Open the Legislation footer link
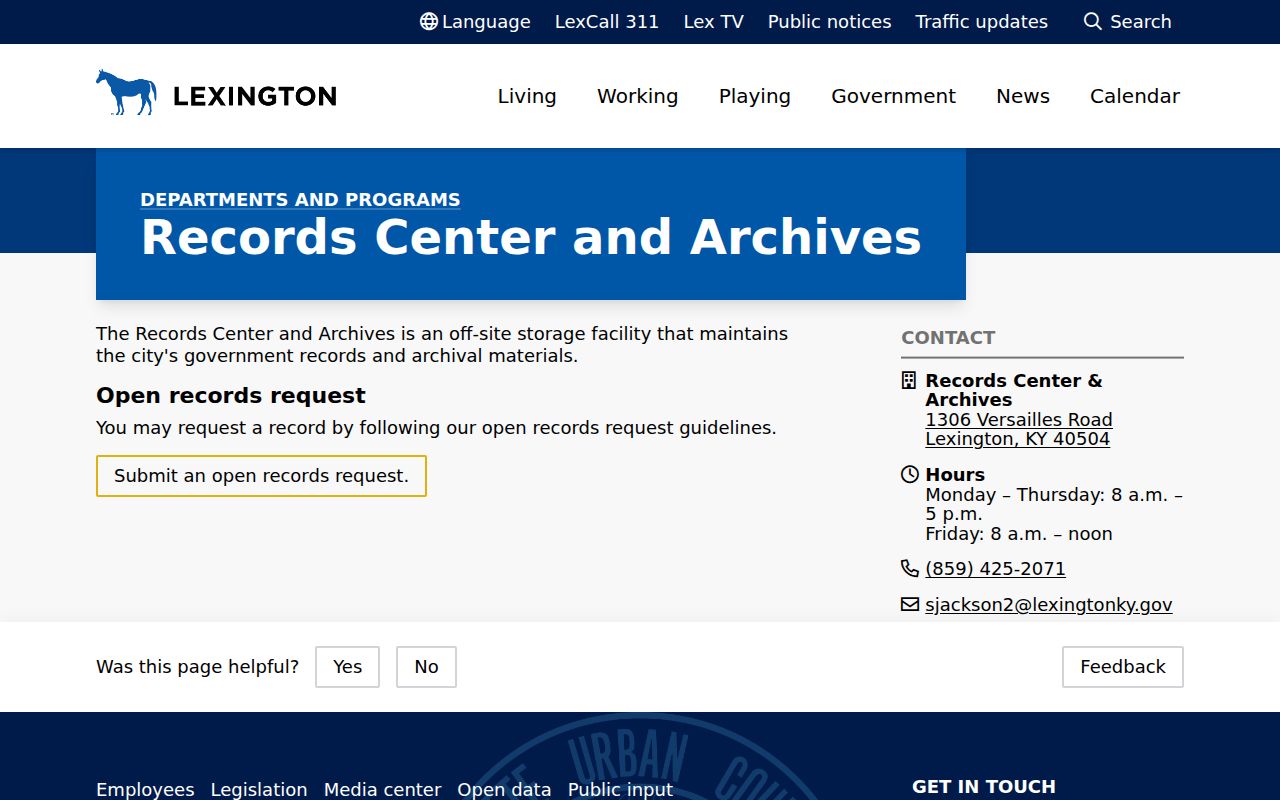The height and width of the screenshot is (800, 1280). [259, 789]
